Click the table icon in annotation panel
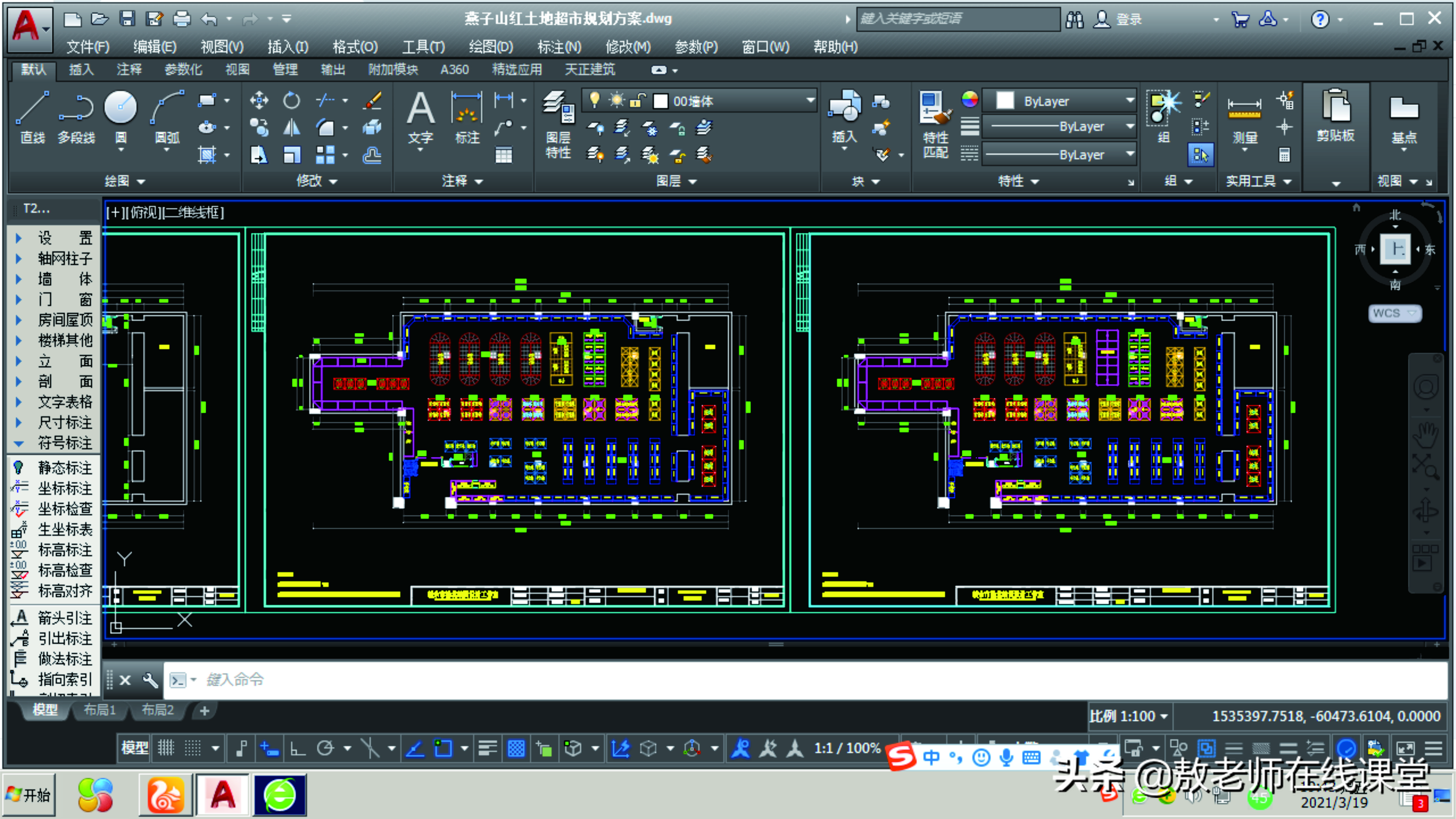 503,155
